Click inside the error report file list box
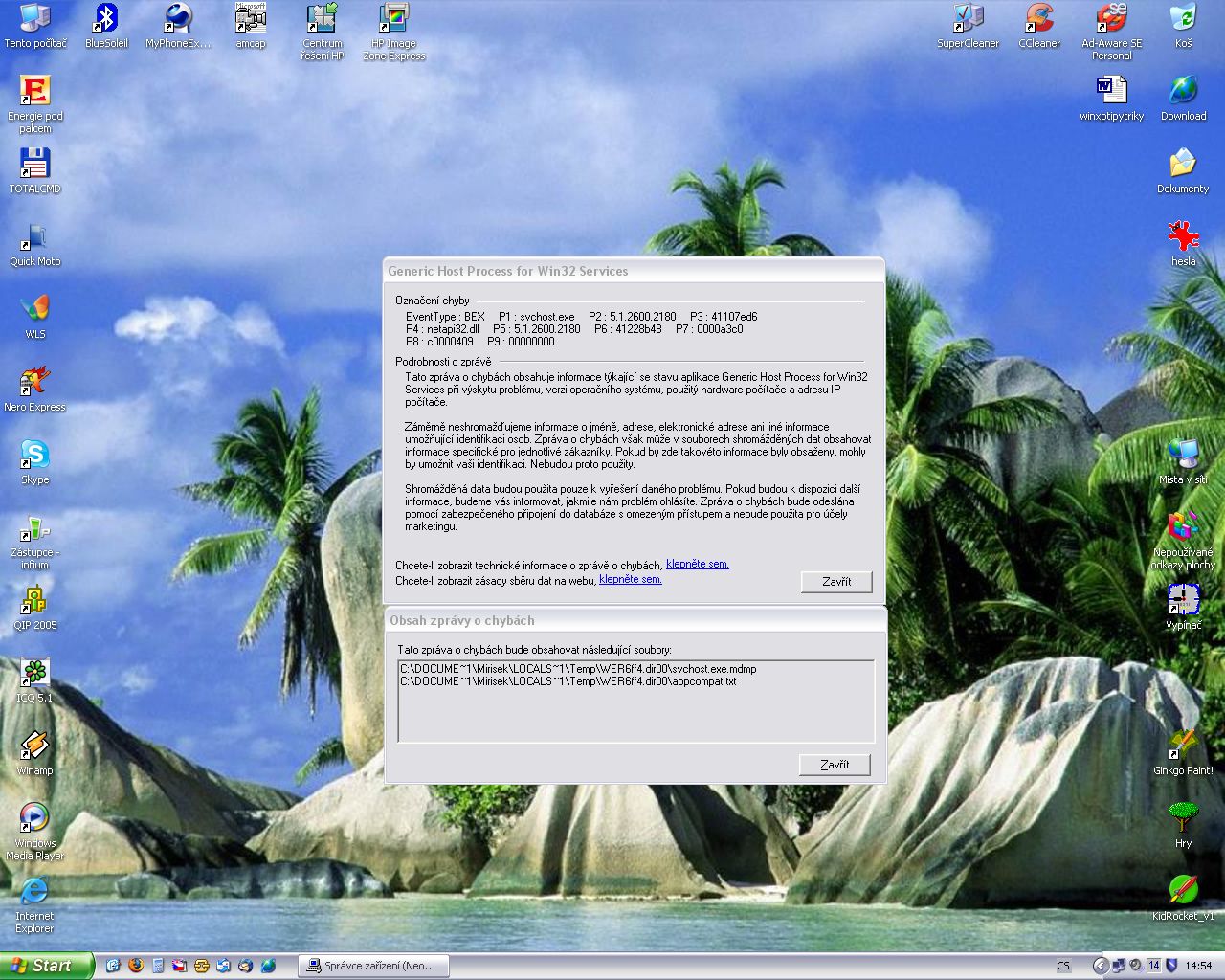1225x980 pixels. tap(636, 701)
